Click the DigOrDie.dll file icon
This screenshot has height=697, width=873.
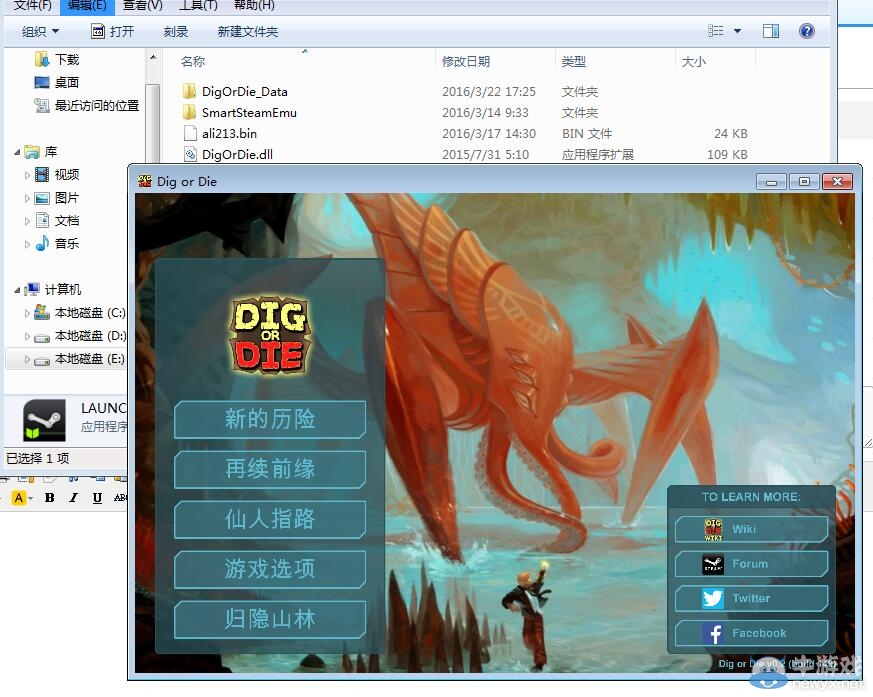pos(190,154)
